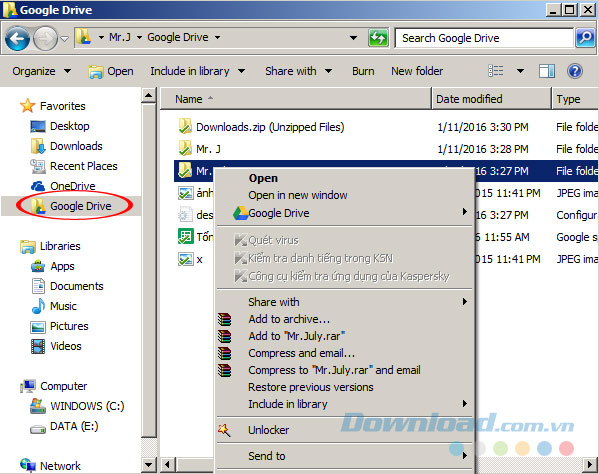
Task: Sort by Date modified column header
Action: point(492,99)
